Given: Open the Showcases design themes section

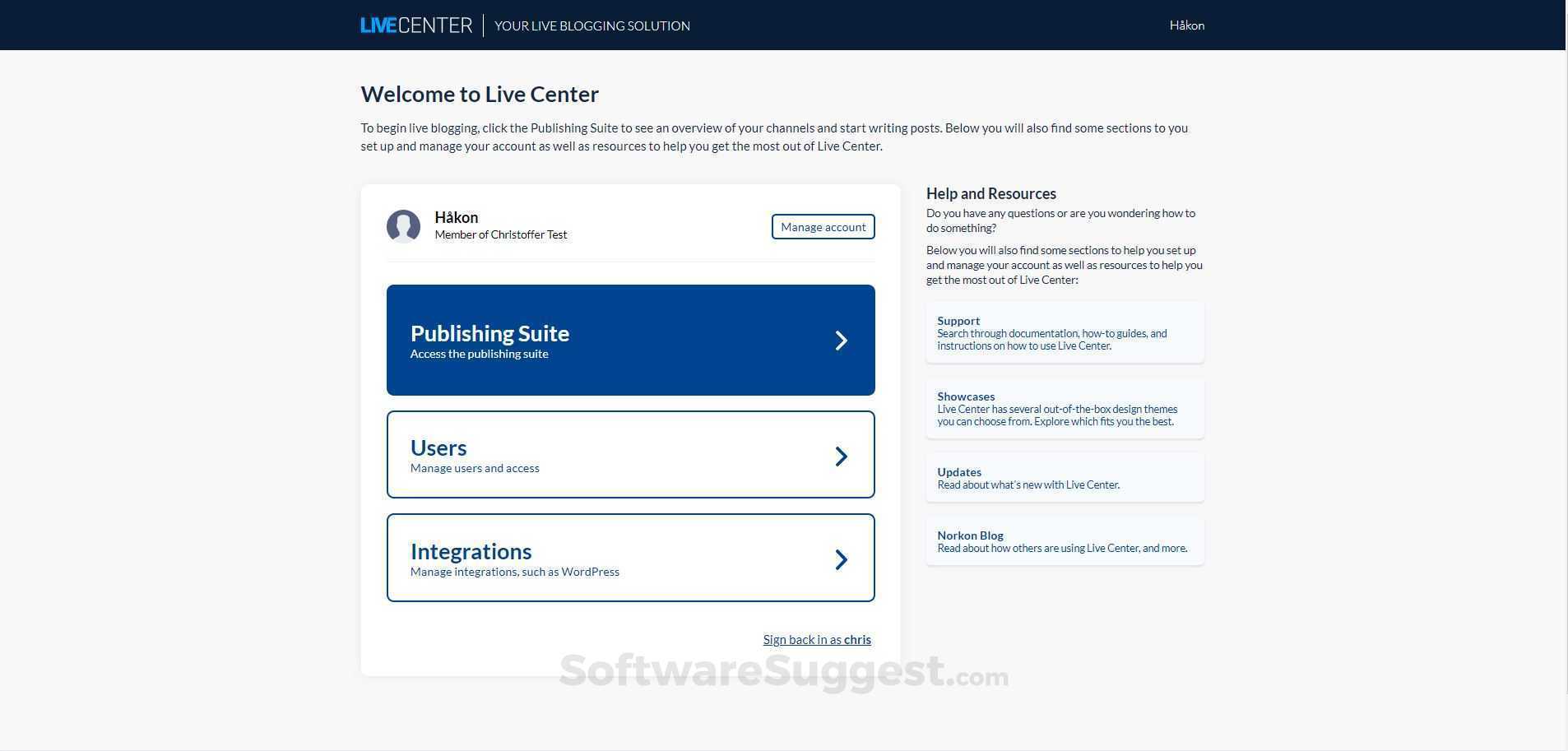Looking at the screenshot, I should (1064, 408).
